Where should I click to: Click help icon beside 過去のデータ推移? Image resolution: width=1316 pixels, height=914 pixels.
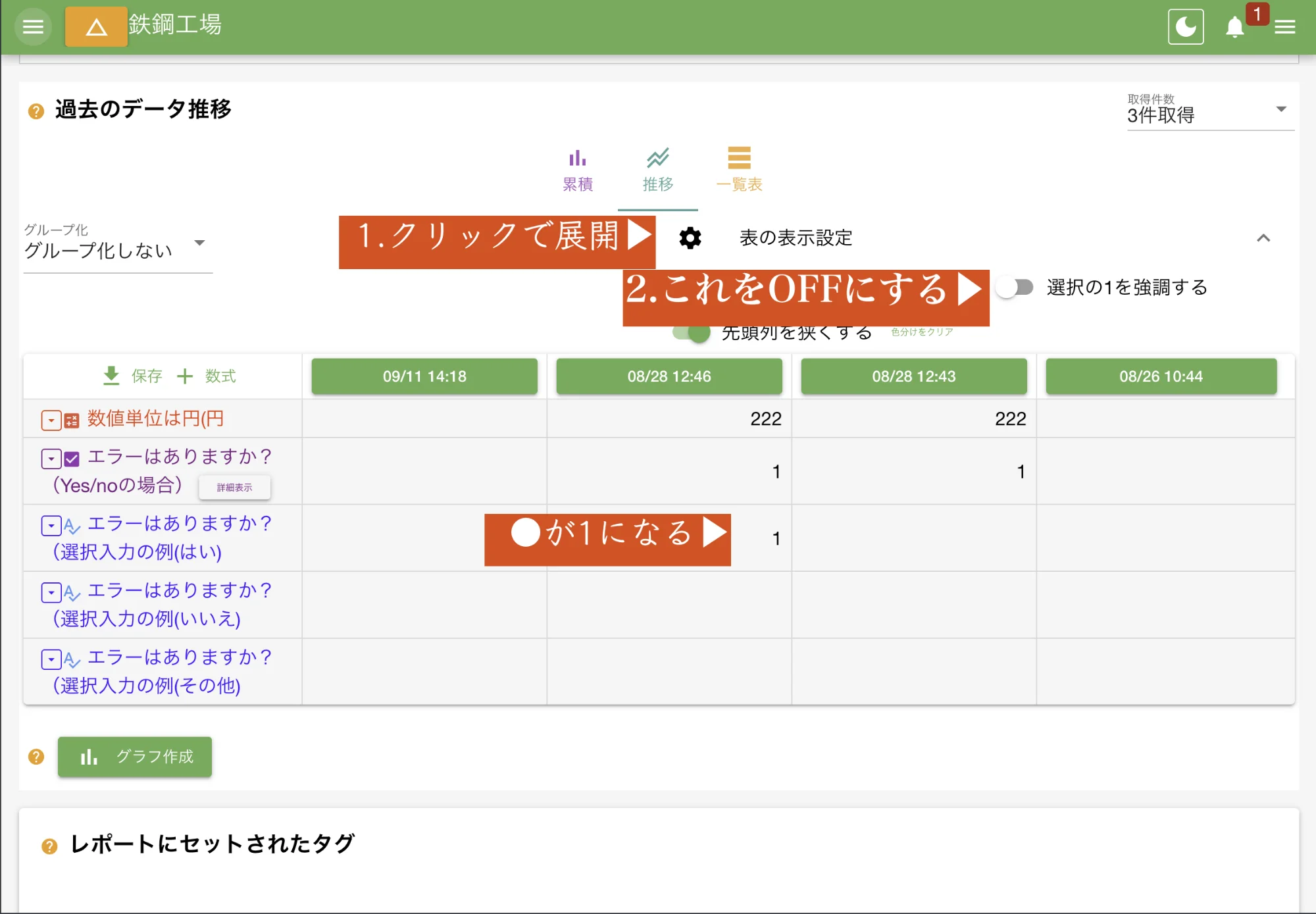click(x=36, y=111)
